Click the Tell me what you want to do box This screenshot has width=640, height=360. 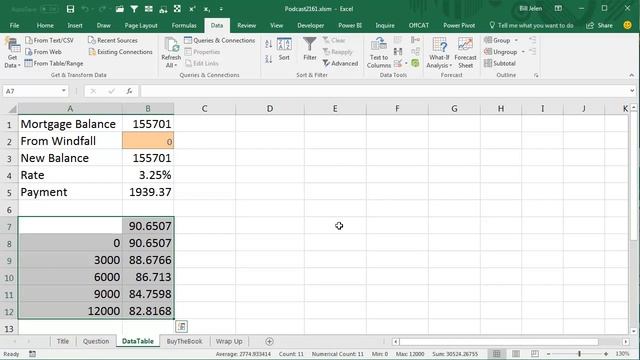coord(531,25)
